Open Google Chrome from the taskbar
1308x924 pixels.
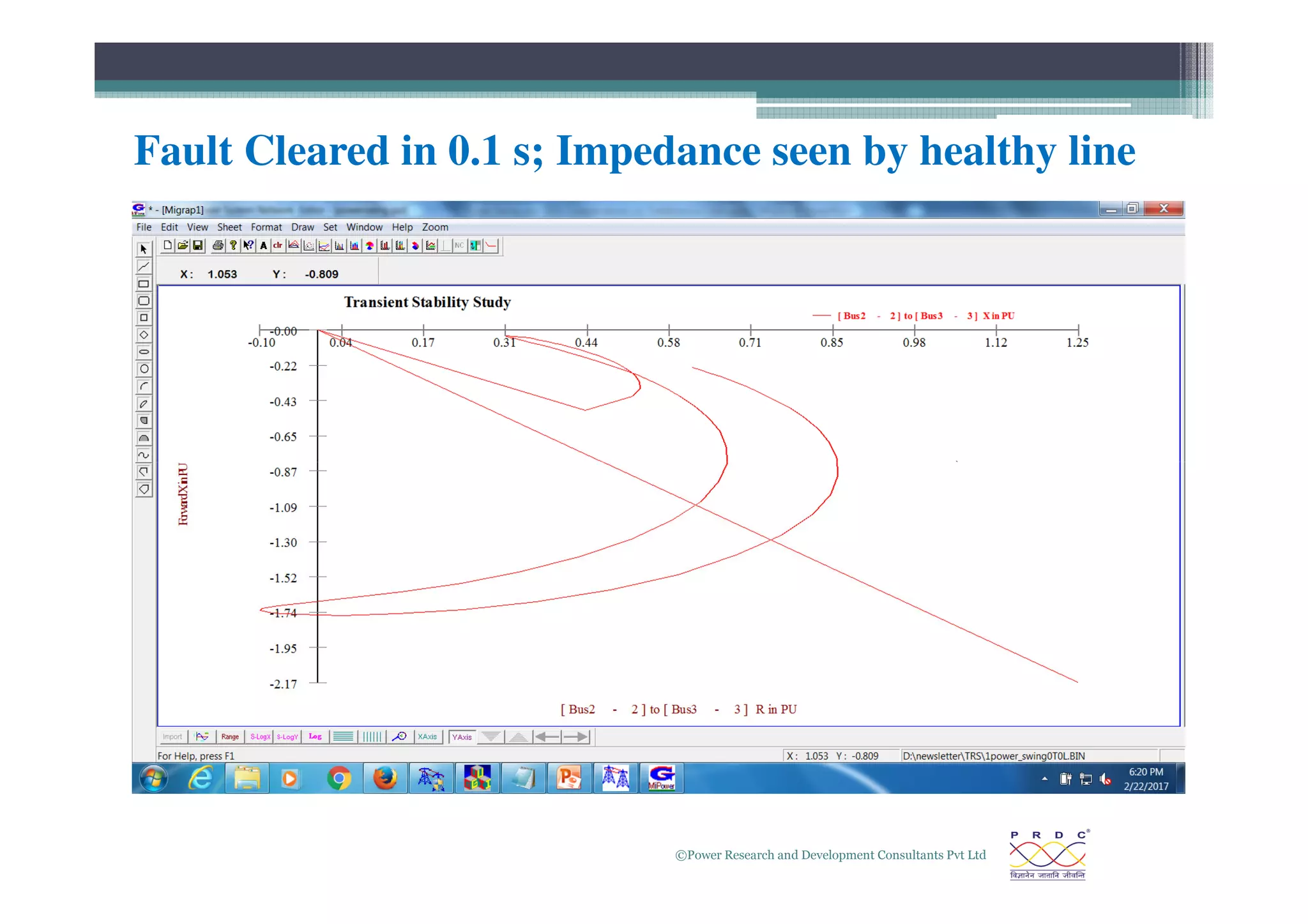338,778
